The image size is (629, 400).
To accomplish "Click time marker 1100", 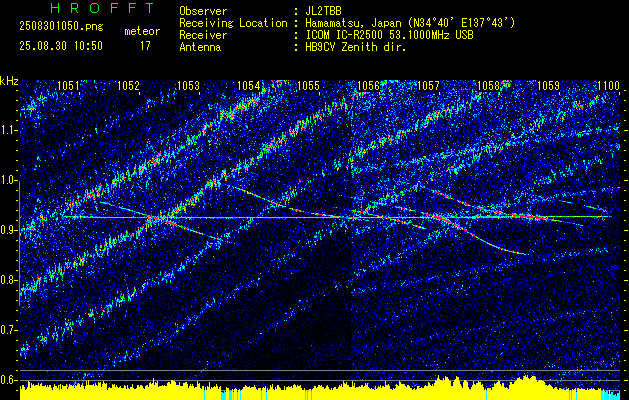I will pyautogui.click(x=608, y=86).
